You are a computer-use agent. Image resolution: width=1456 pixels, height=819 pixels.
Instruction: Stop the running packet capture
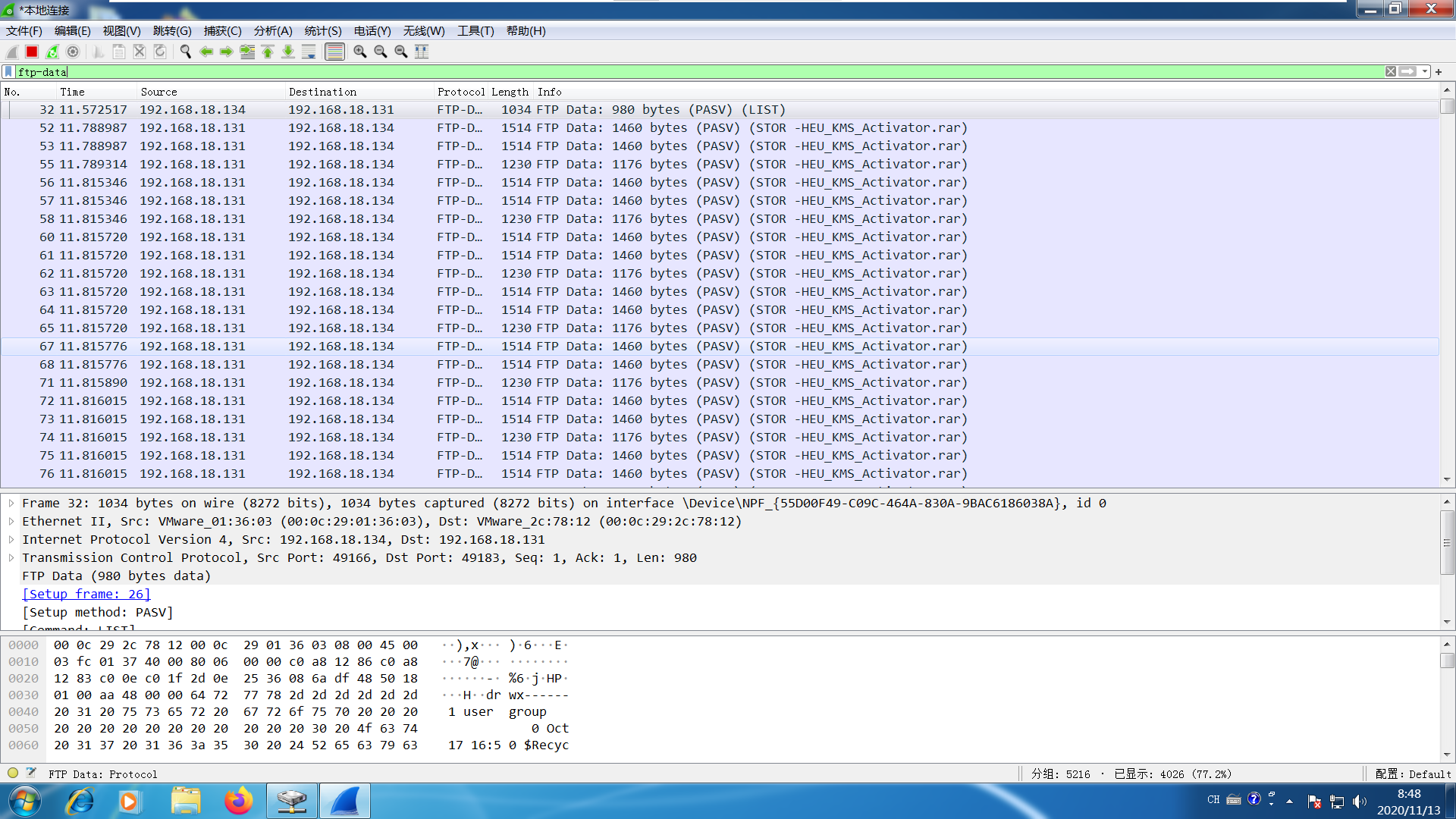coord(32,52)
